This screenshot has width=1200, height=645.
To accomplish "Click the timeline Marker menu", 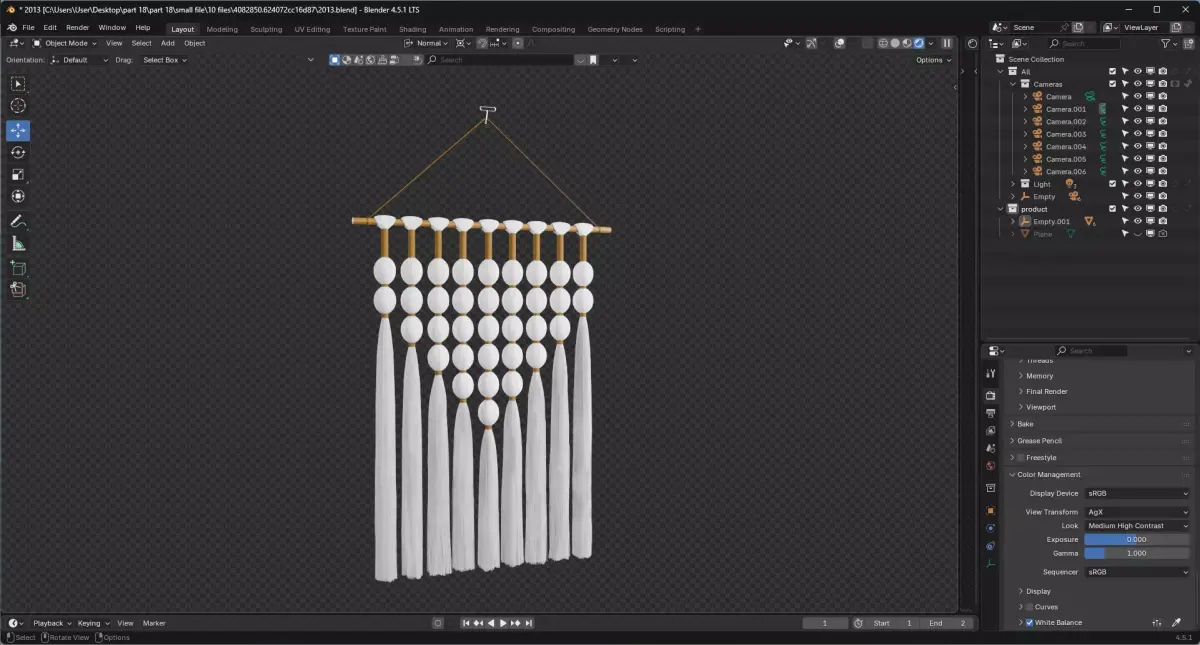I will tap(154, 623).
